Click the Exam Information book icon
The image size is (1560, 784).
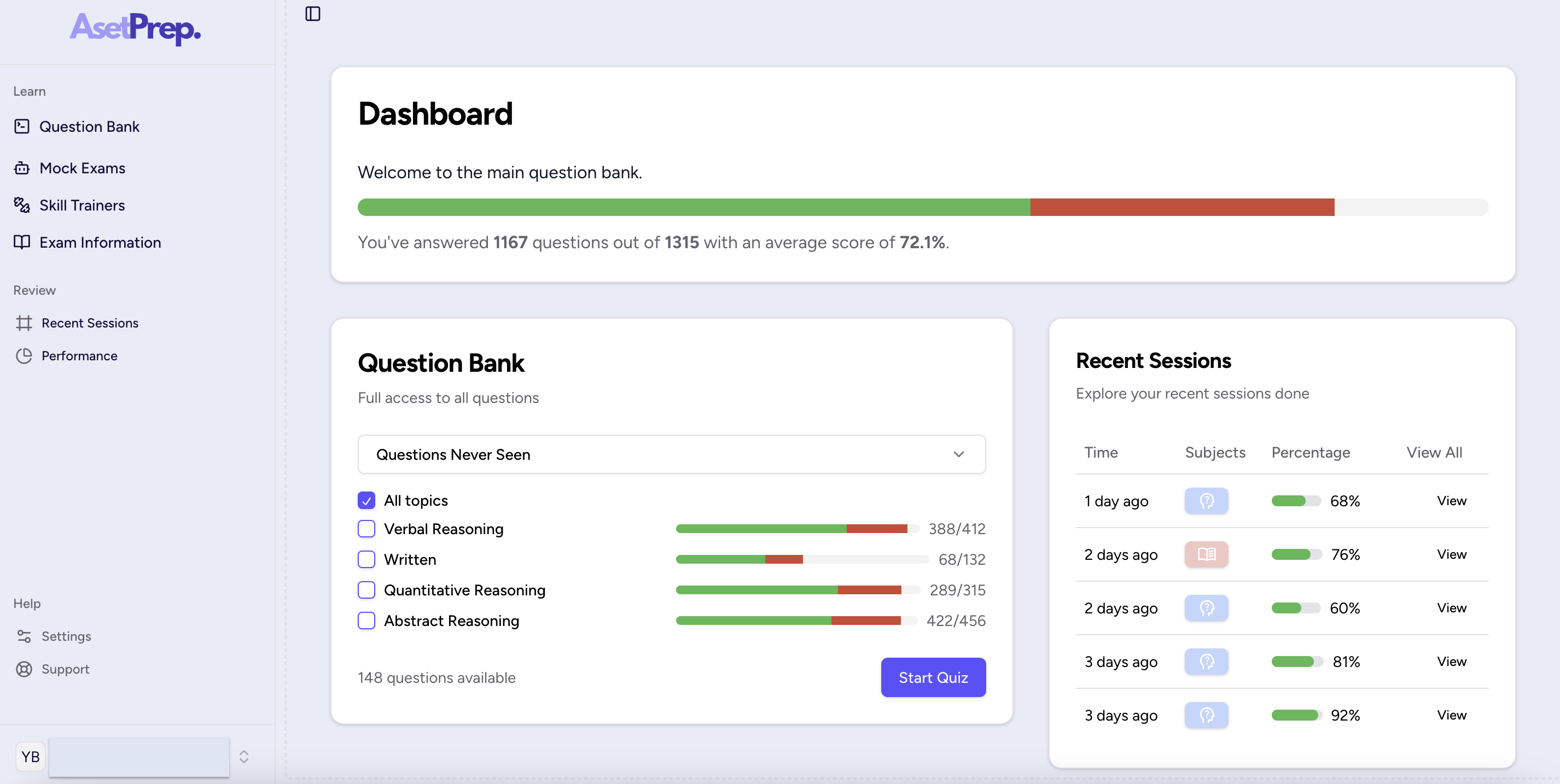click(x=22, y=242)
